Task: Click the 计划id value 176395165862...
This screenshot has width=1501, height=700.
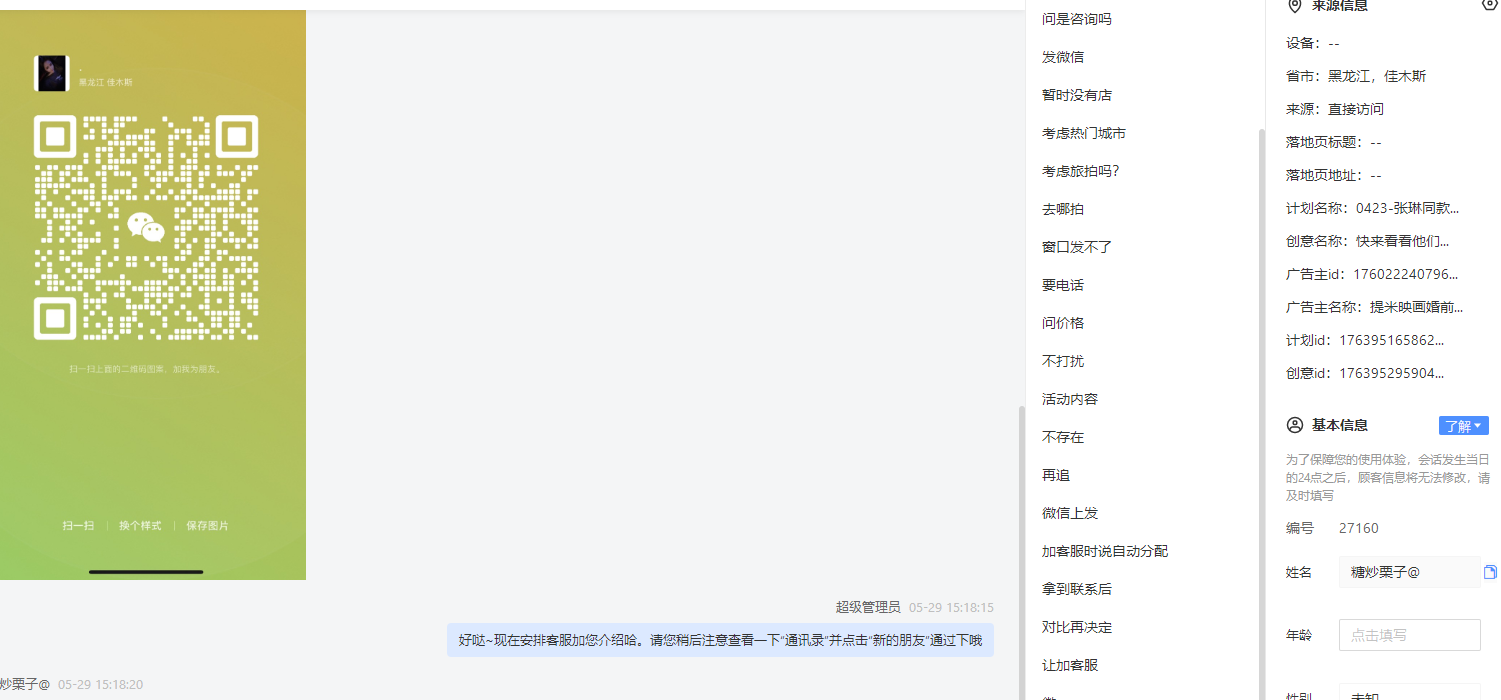Action: pyautogui.click(x=1391, y=340)
